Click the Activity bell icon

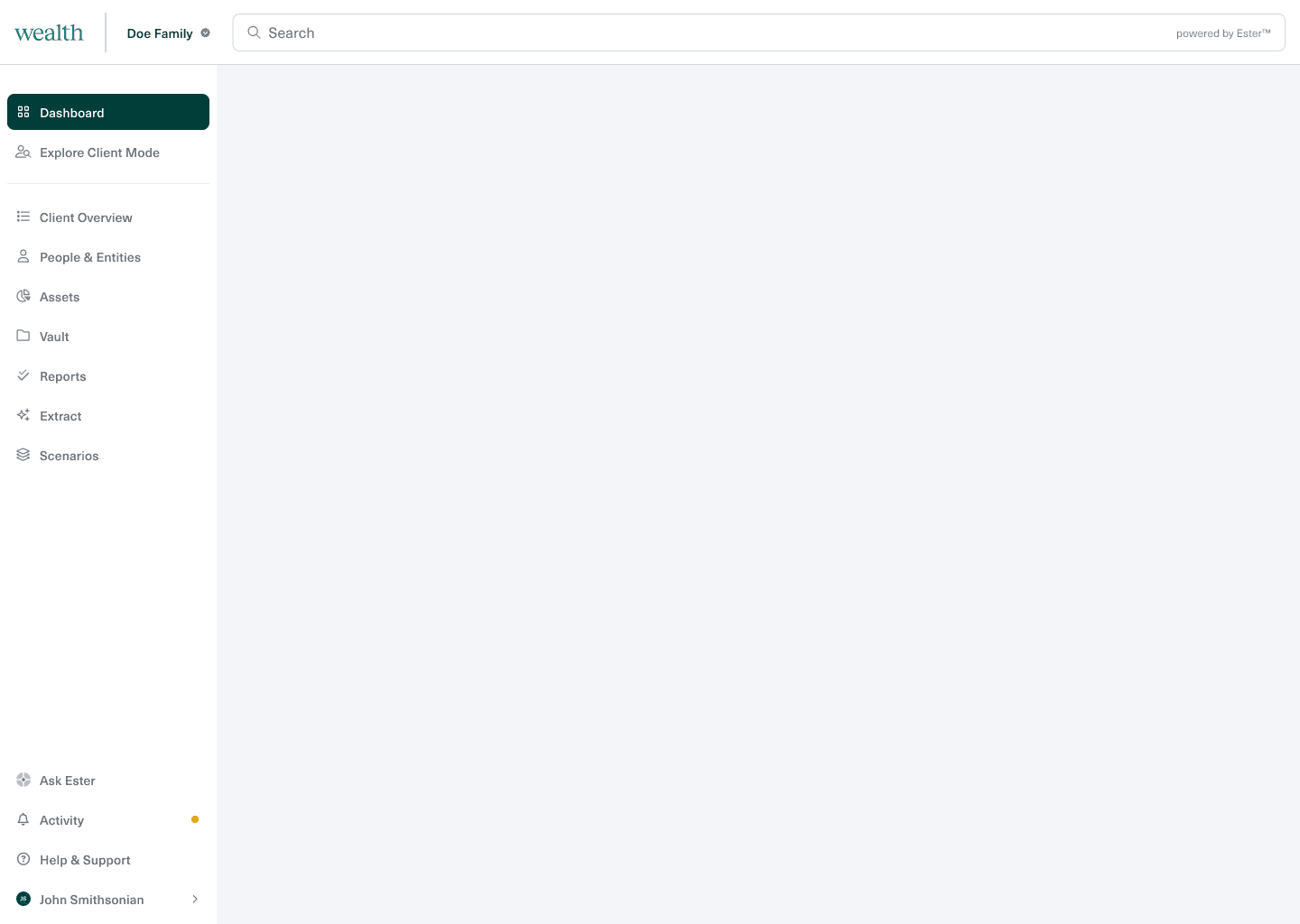23,819
